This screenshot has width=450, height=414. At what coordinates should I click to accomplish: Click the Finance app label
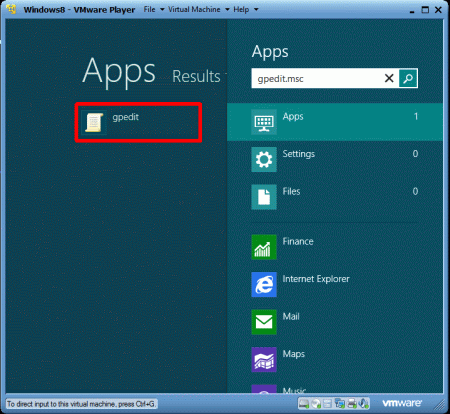[x=298, y=241]
